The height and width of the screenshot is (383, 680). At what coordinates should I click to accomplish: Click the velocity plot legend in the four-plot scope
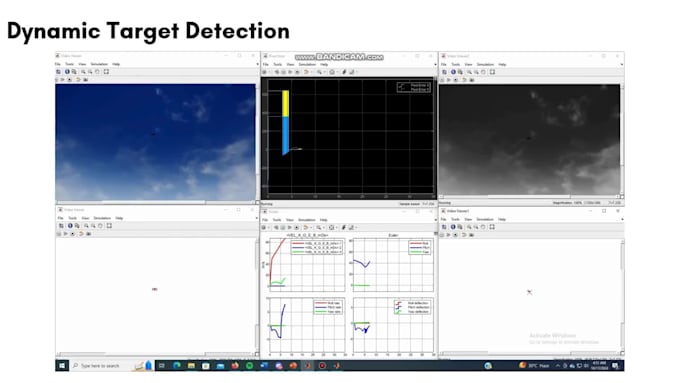click(317, 247)
